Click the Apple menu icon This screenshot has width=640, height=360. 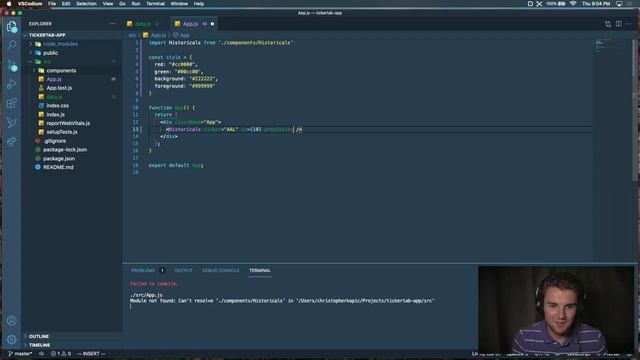9,4
